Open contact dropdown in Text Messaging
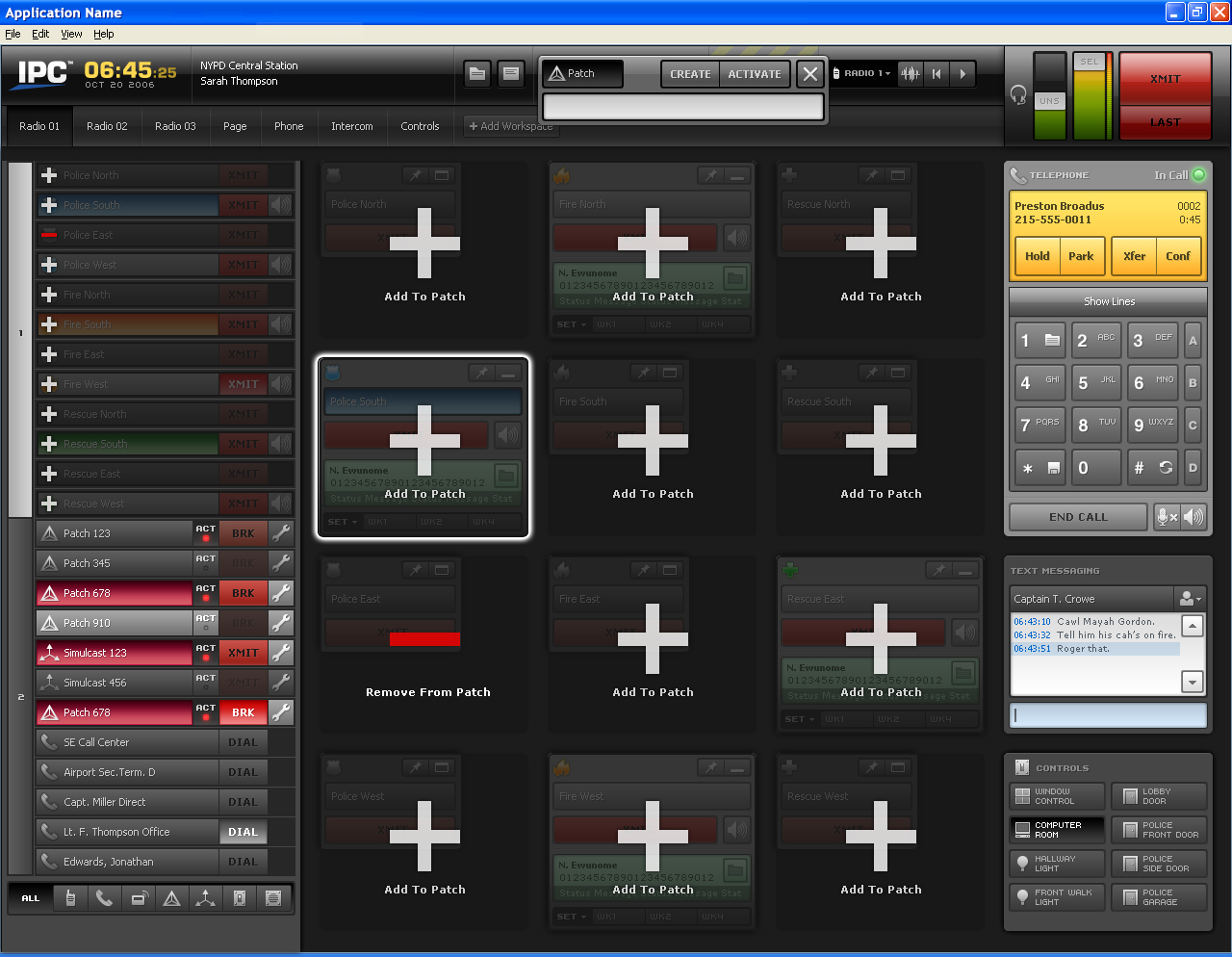The width and height of the screenshot is (1232, 957). click(x=1191, y=599)
